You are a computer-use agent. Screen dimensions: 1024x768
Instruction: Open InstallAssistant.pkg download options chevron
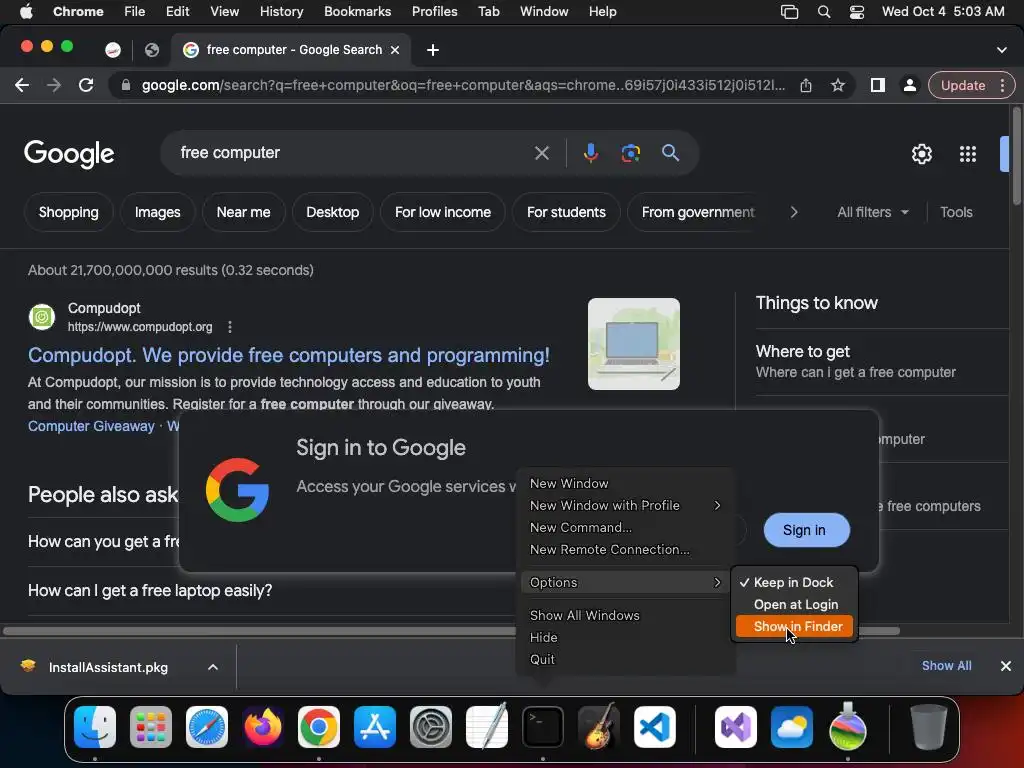[212, 667]
